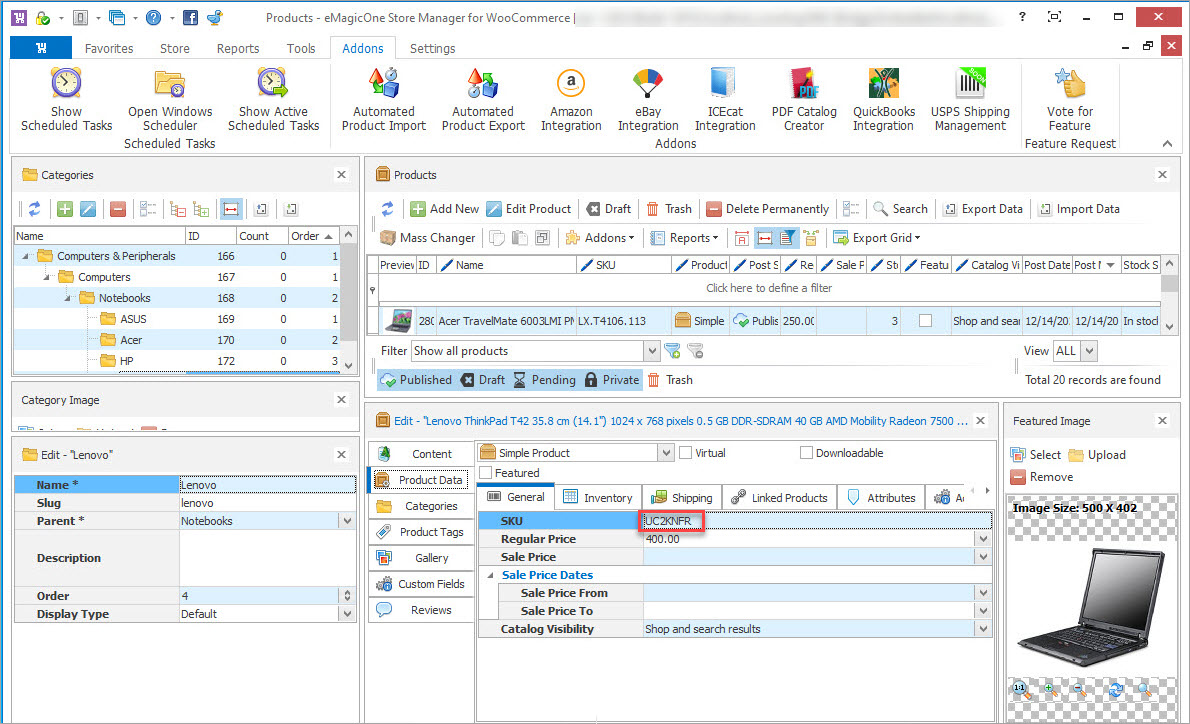Open Windows Scheduler icon

pos(169,83)
